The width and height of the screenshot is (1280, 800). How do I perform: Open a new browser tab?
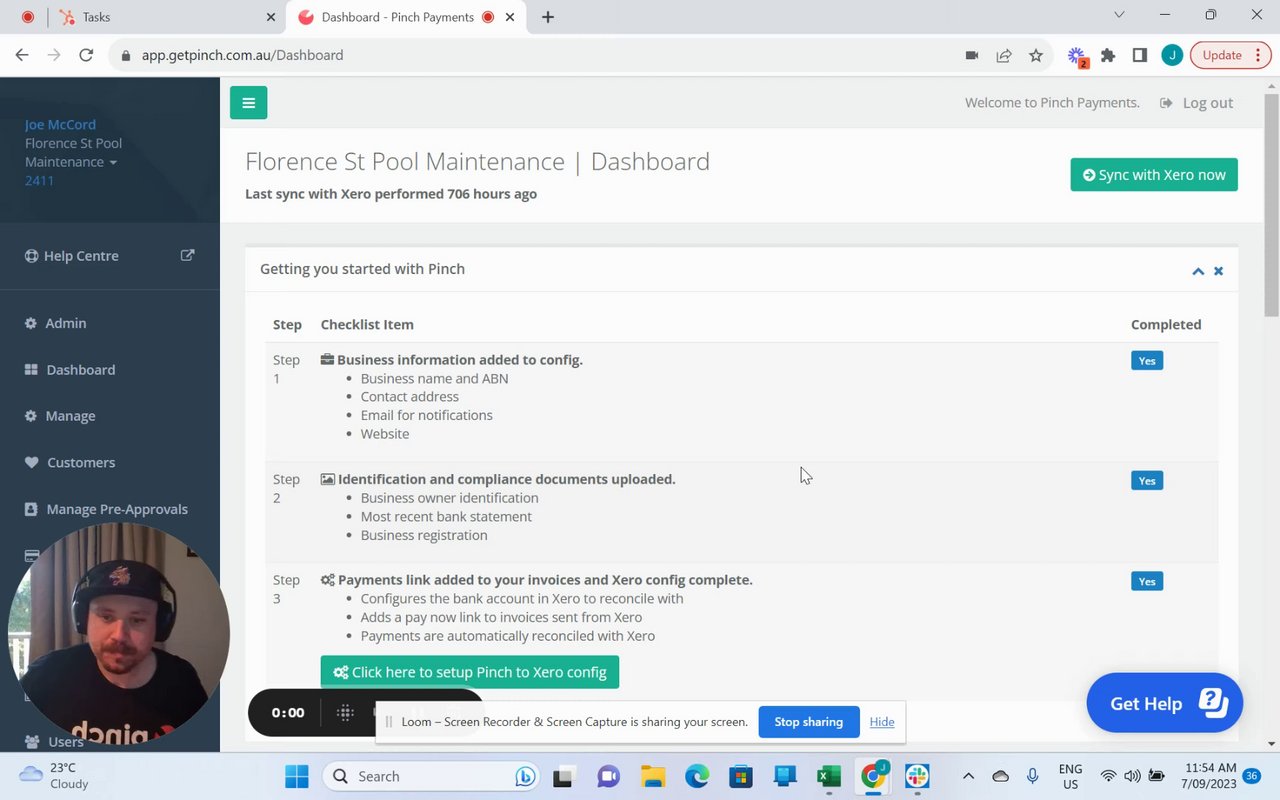coord(547,17)
